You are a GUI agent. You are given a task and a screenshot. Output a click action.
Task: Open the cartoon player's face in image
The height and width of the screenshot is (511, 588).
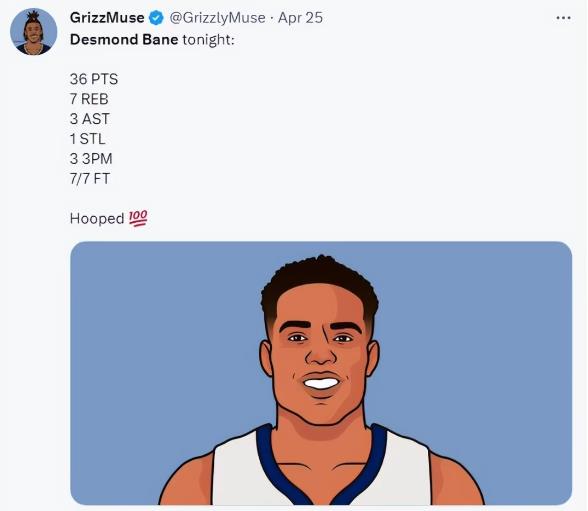pos(321,354)
